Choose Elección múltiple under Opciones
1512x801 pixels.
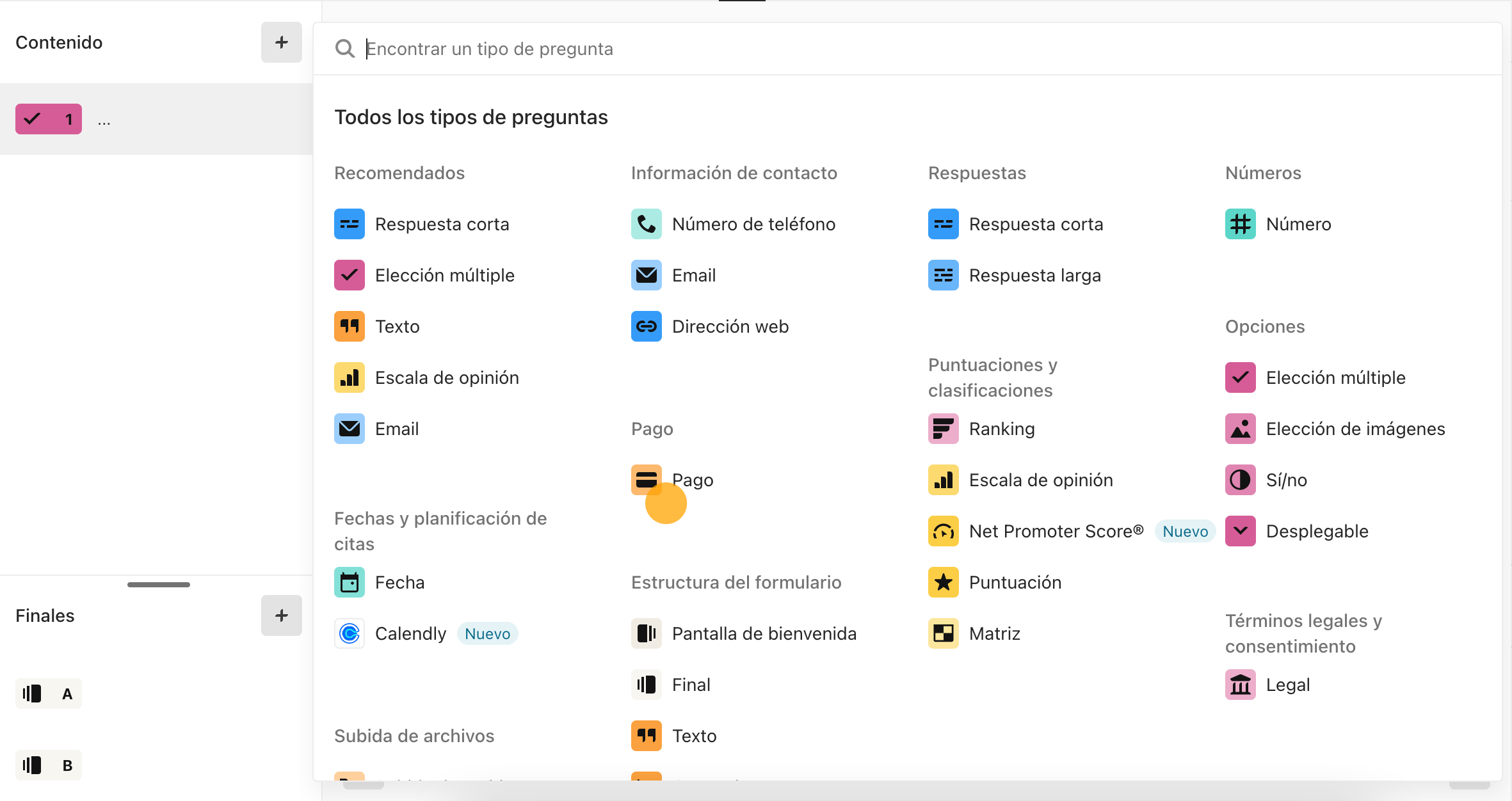pyautogui.click(x=1335, y=377)
